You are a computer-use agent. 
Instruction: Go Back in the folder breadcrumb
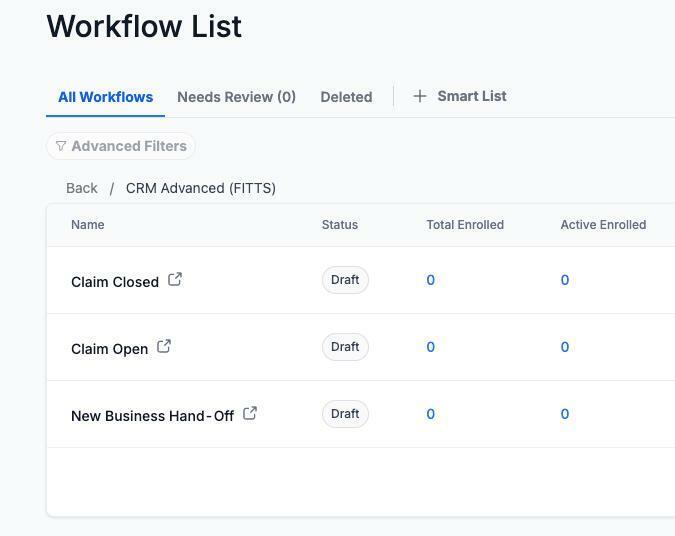82,188
